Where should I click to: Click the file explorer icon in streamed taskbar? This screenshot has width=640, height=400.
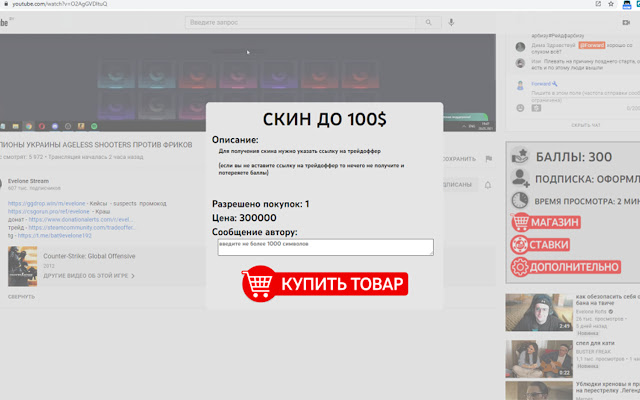point(16,126)
